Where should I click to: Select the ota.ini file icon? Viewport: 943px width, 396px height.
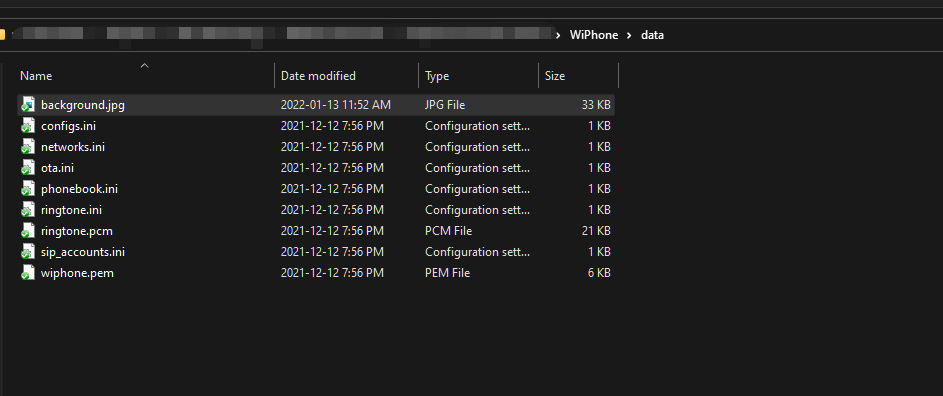28,168
